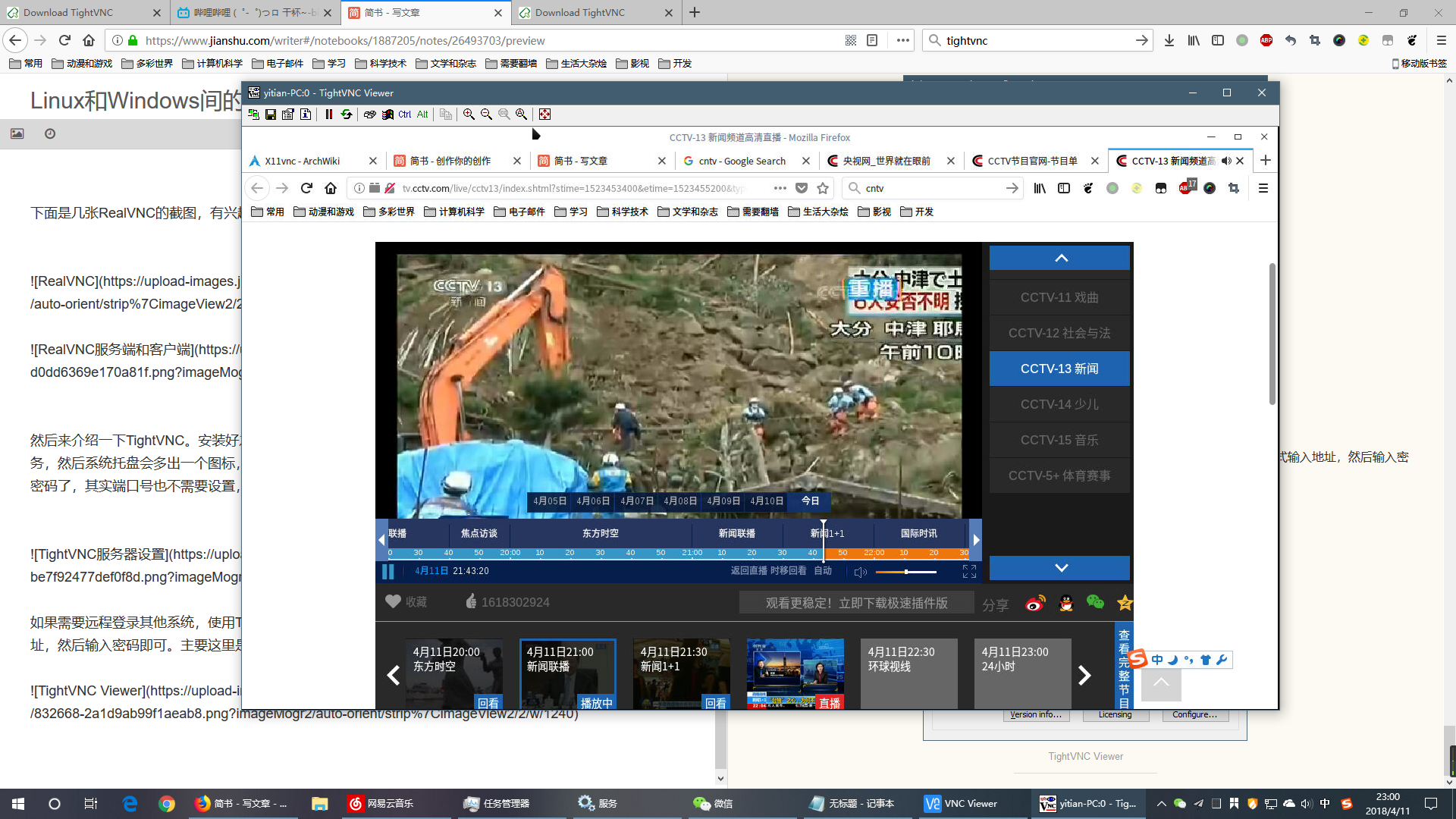Image resolution: width=1456 pixels, height=819 pixels.
Task: Collapse the channel list with the up chevron
Action: [x=1059, y=257]
